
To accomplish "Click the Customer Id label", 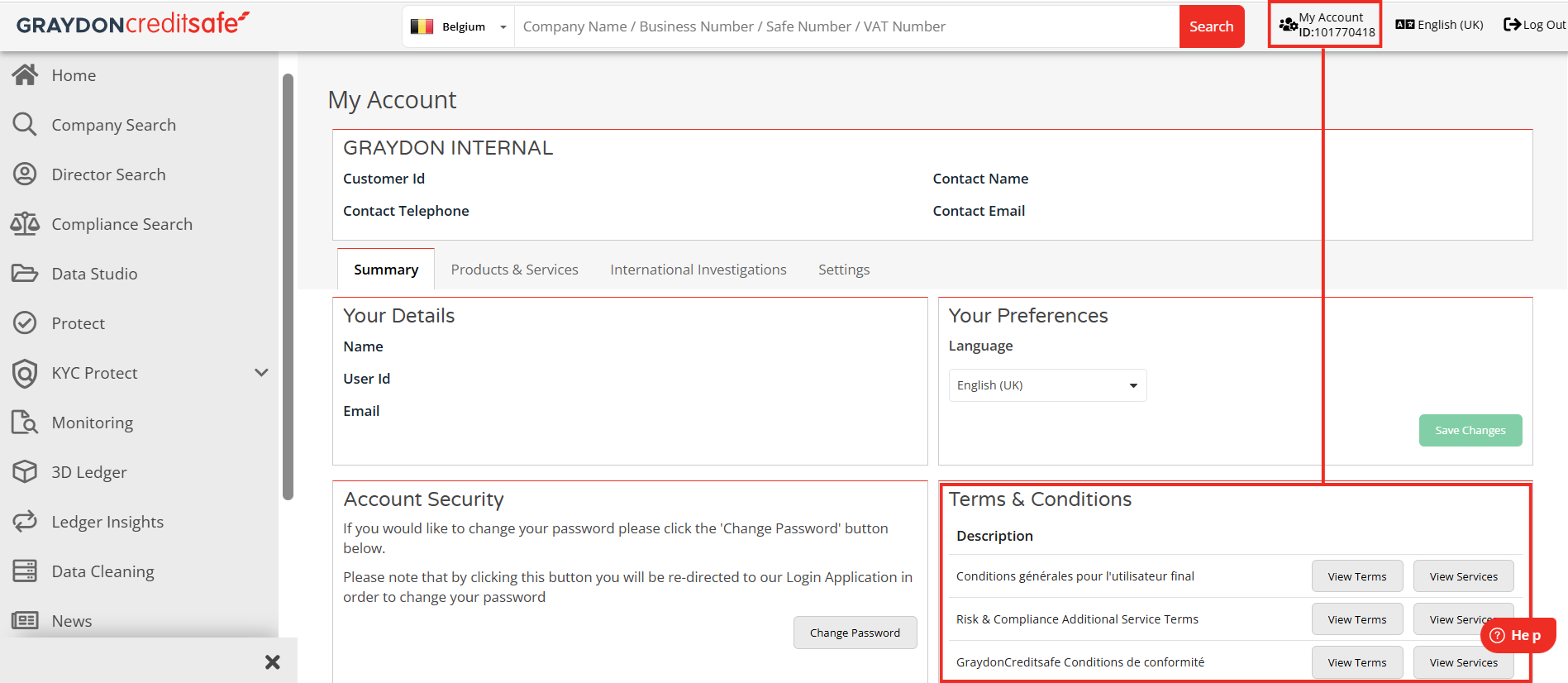I will pos(384,179).
